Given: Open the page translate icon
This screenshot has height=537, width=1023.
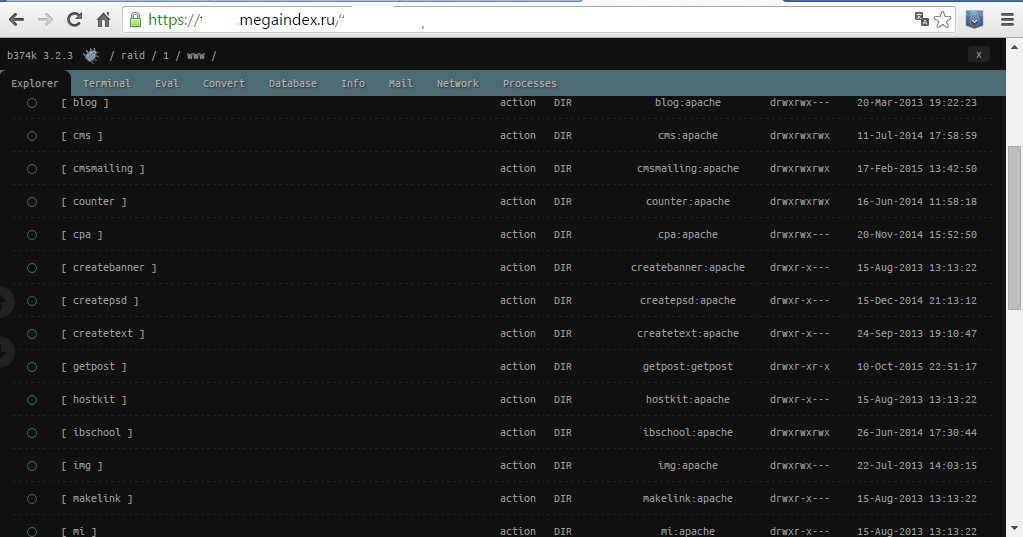Looking at the screenshot, I should pos(921,19).
